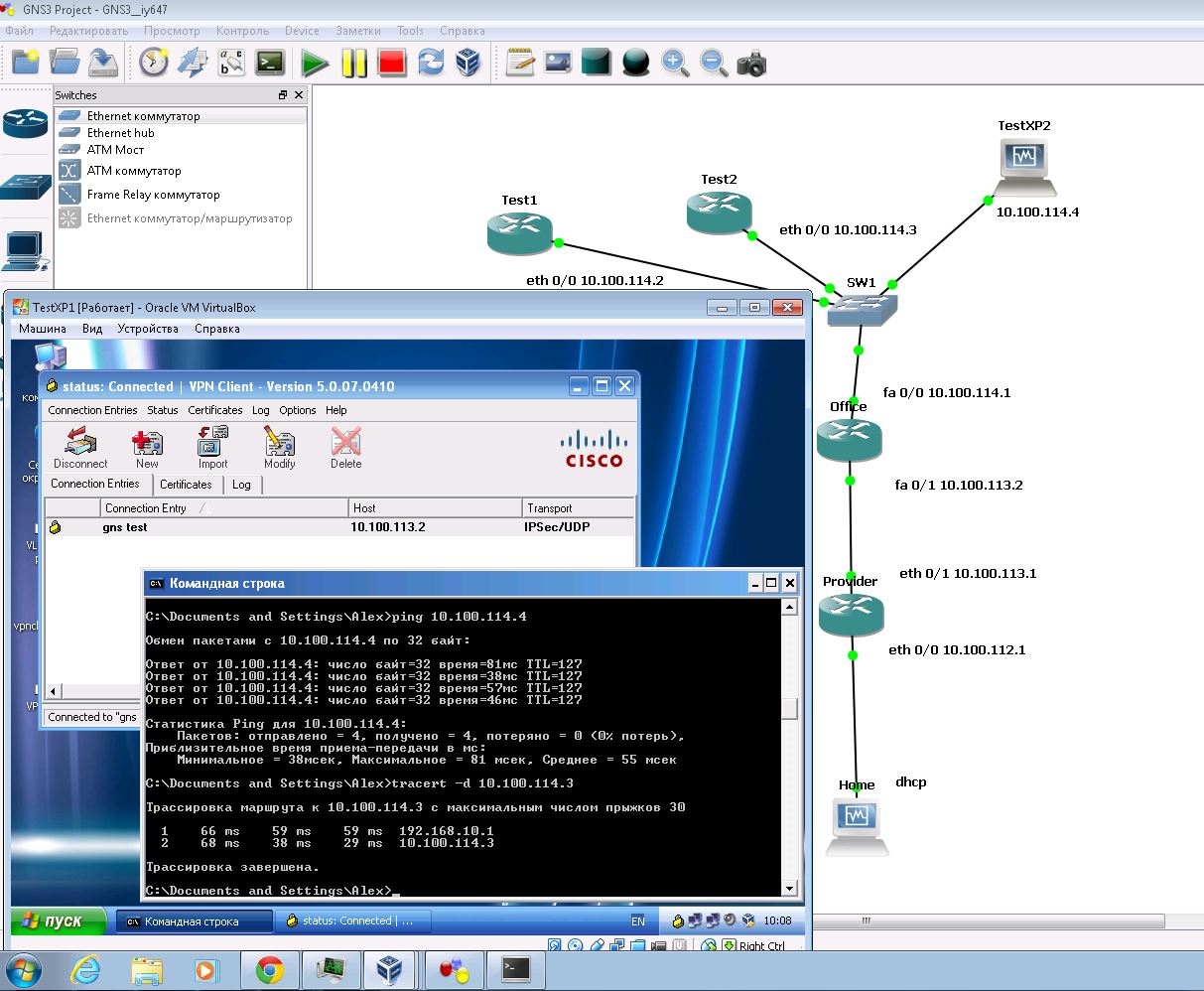Click New in the VPN Client toolbar
The width and height of the screenshot is (1204, 991).
(x=147, y=448)
